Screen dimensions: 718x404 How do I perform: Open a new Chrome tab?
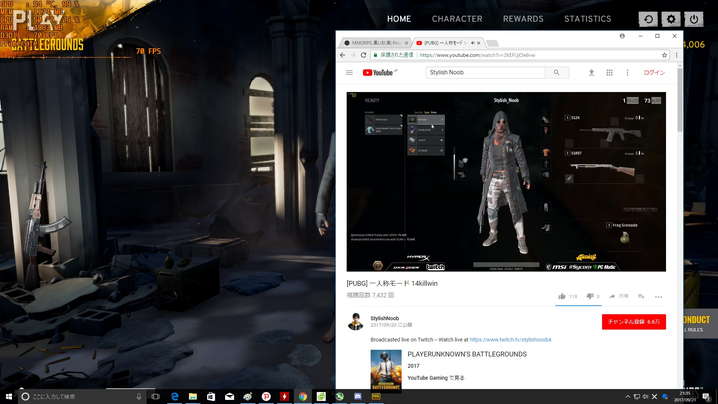pyautogui.click(x=492, y=43)
